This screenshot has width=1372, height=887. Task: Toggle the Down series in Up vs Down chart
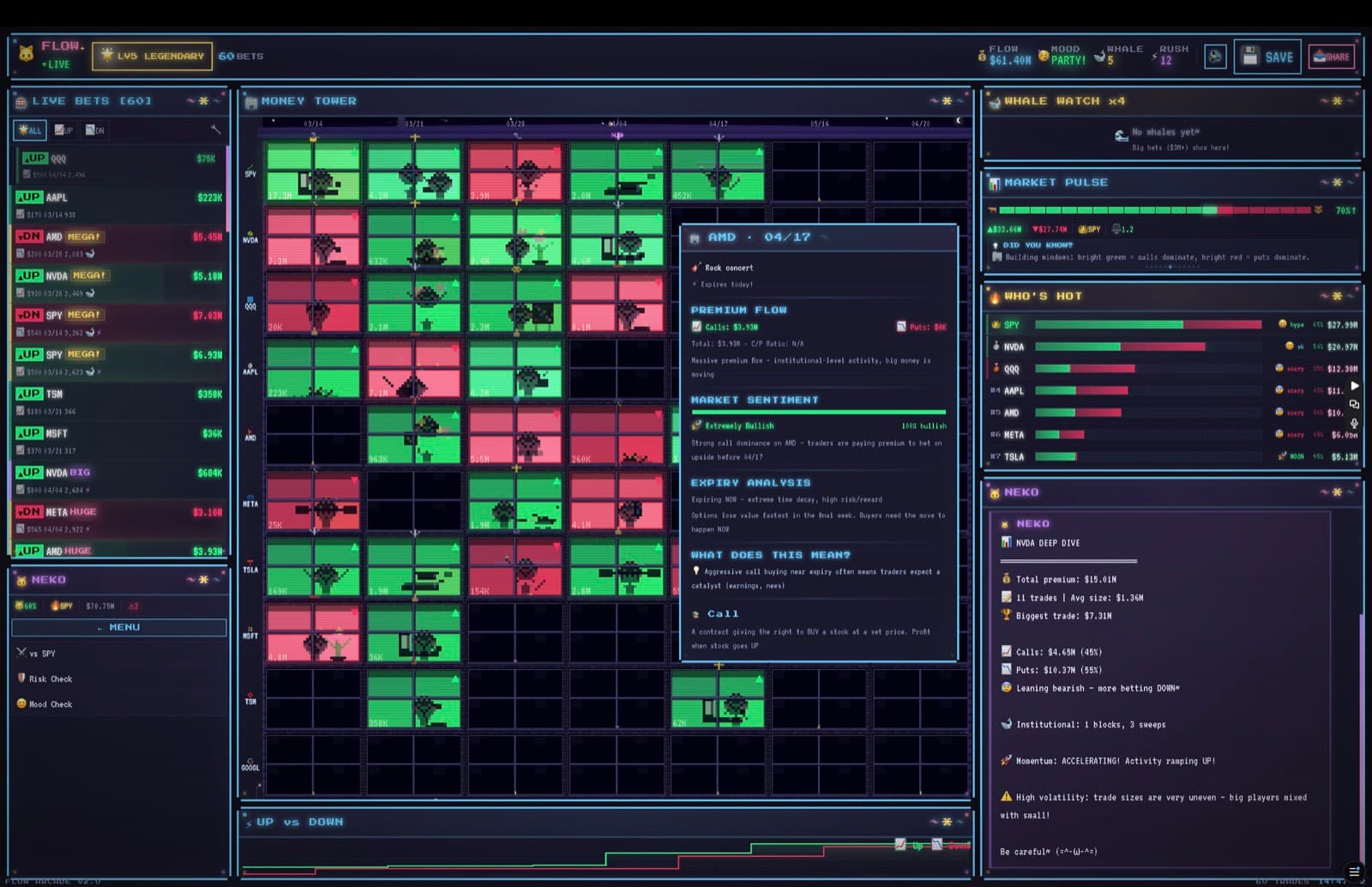tap(950, 845)
